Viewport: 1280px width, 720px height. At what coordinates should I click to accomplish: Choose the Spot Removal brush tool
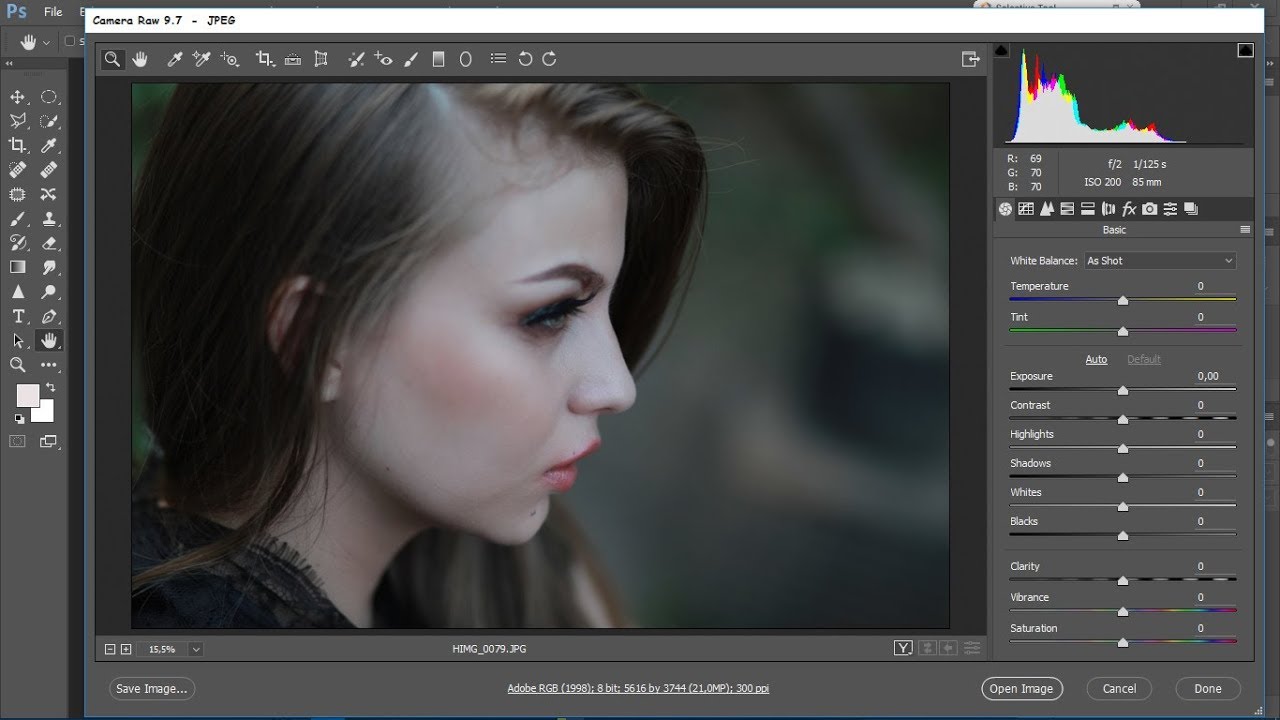355,60
